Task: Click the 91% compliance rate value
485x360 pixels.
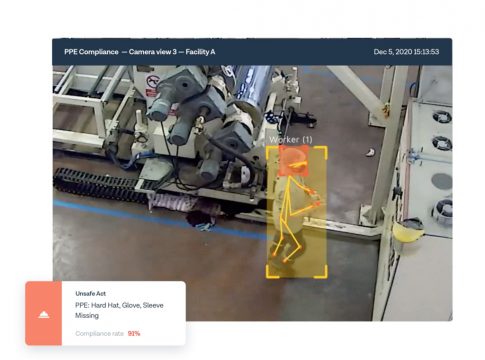Action: tap(134, 333)
